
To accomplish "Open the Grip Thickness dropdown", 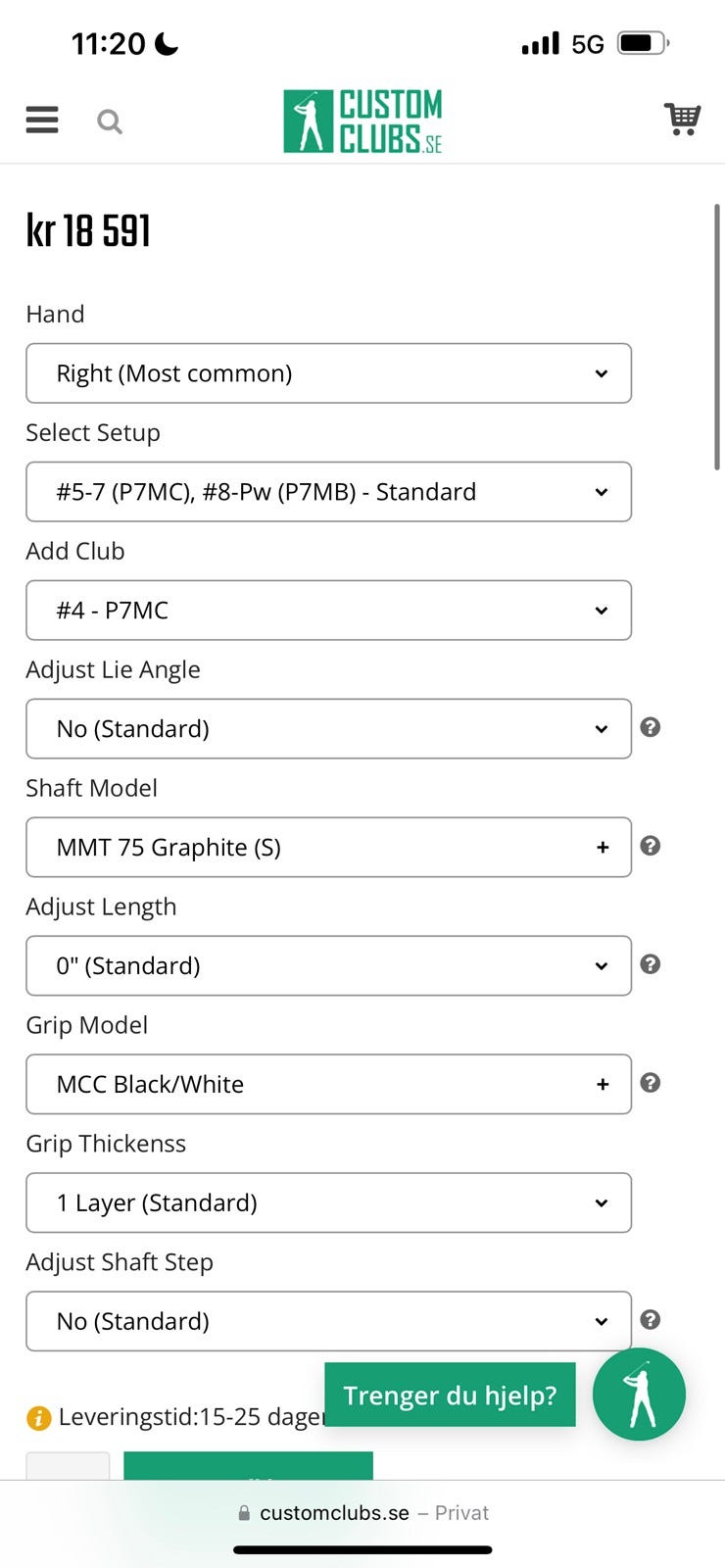I will [x=328, y=1203].
